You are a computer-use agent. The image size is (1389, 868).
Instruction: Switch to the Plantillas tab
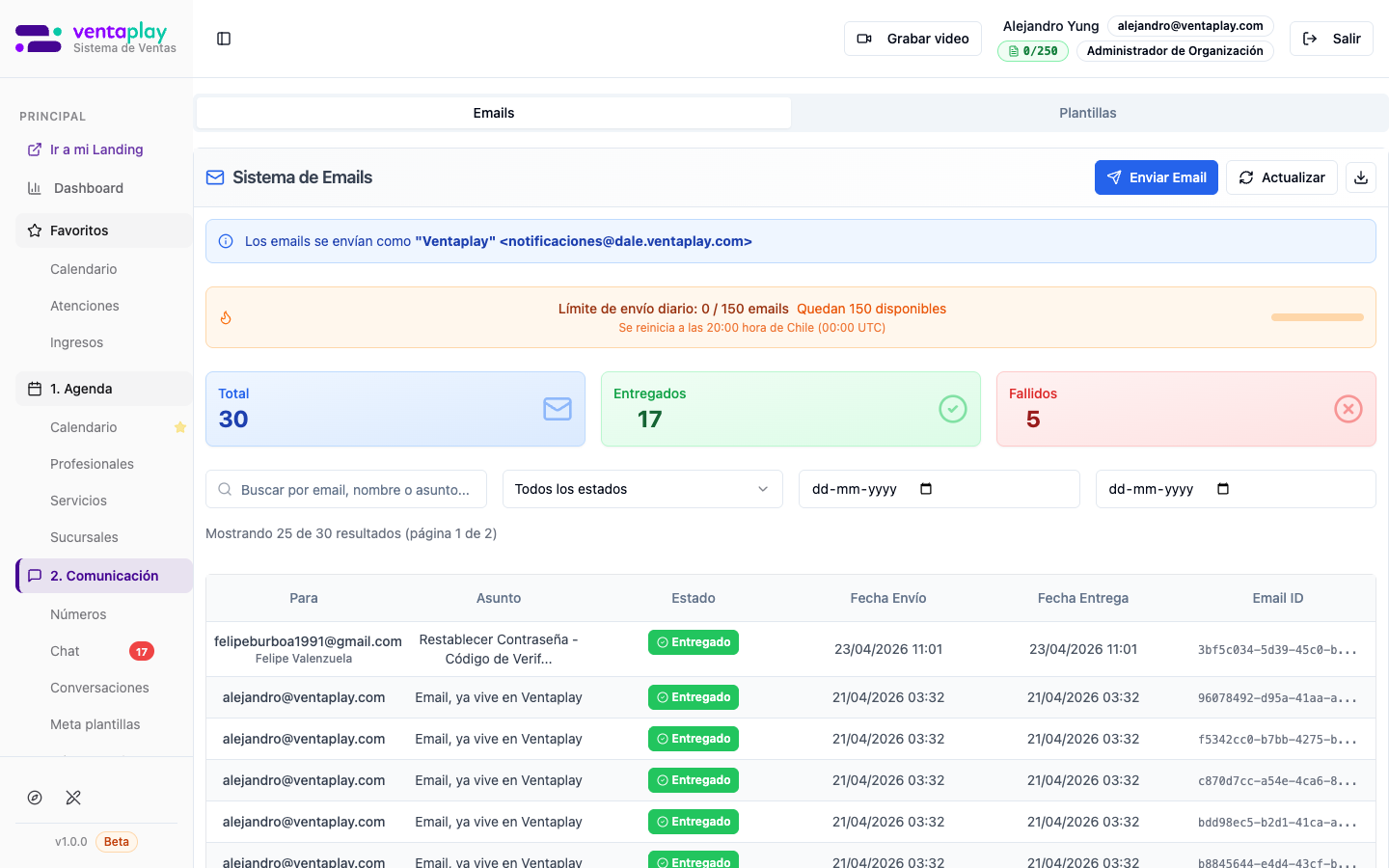tap(1087, 113)
